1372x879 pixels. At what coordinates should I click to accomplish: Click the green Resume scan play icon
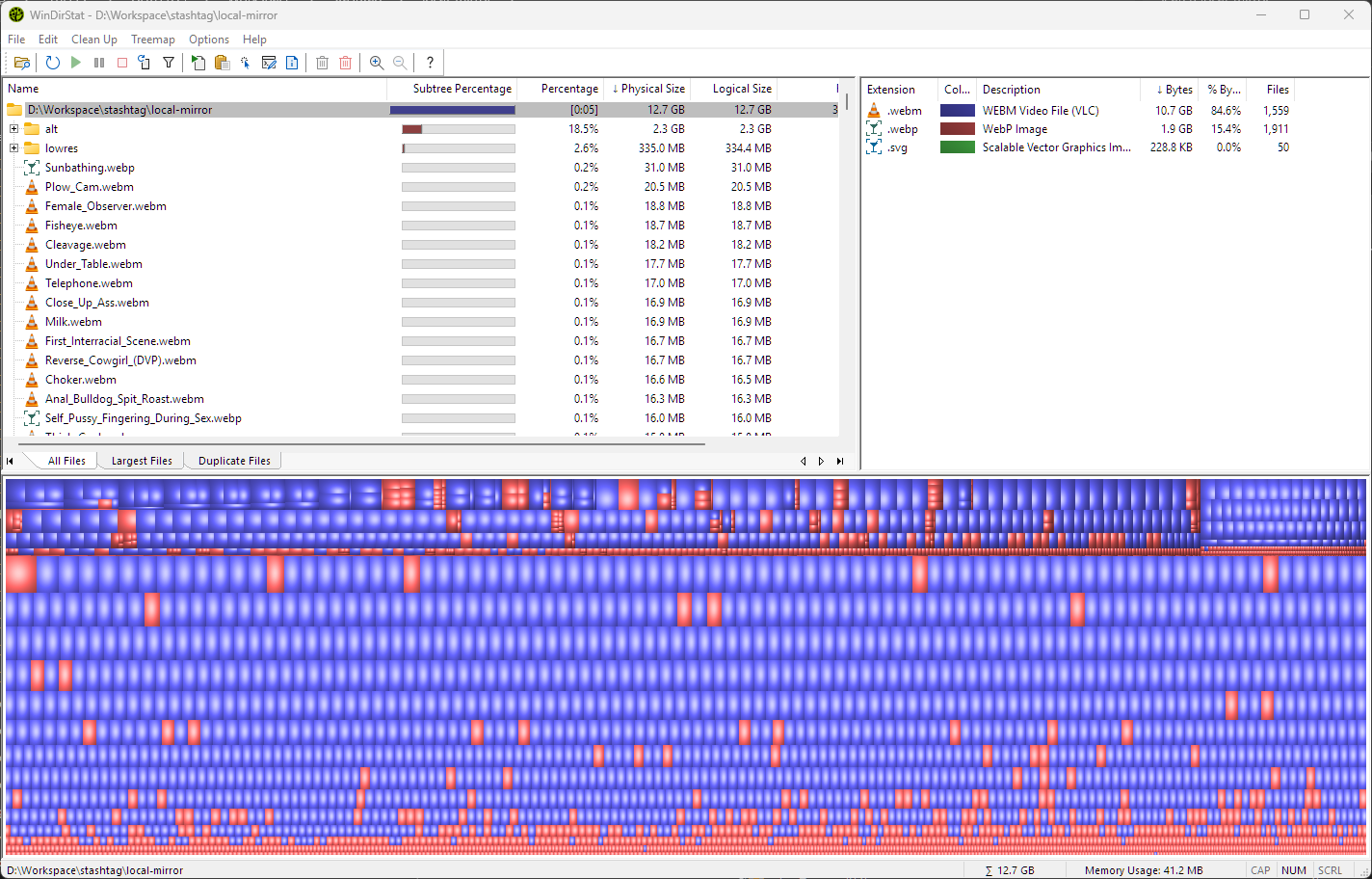76,63
